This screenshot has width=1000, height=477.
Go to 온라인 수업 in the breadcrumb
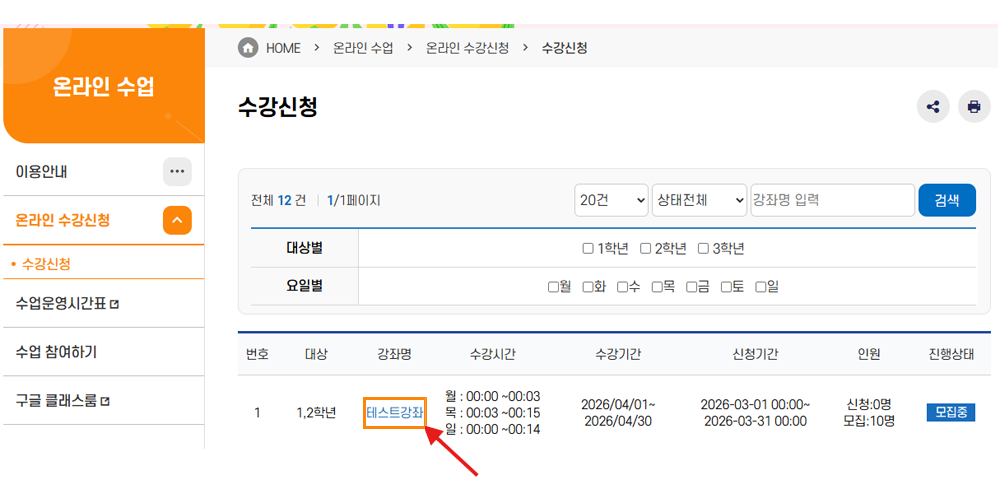363,48
